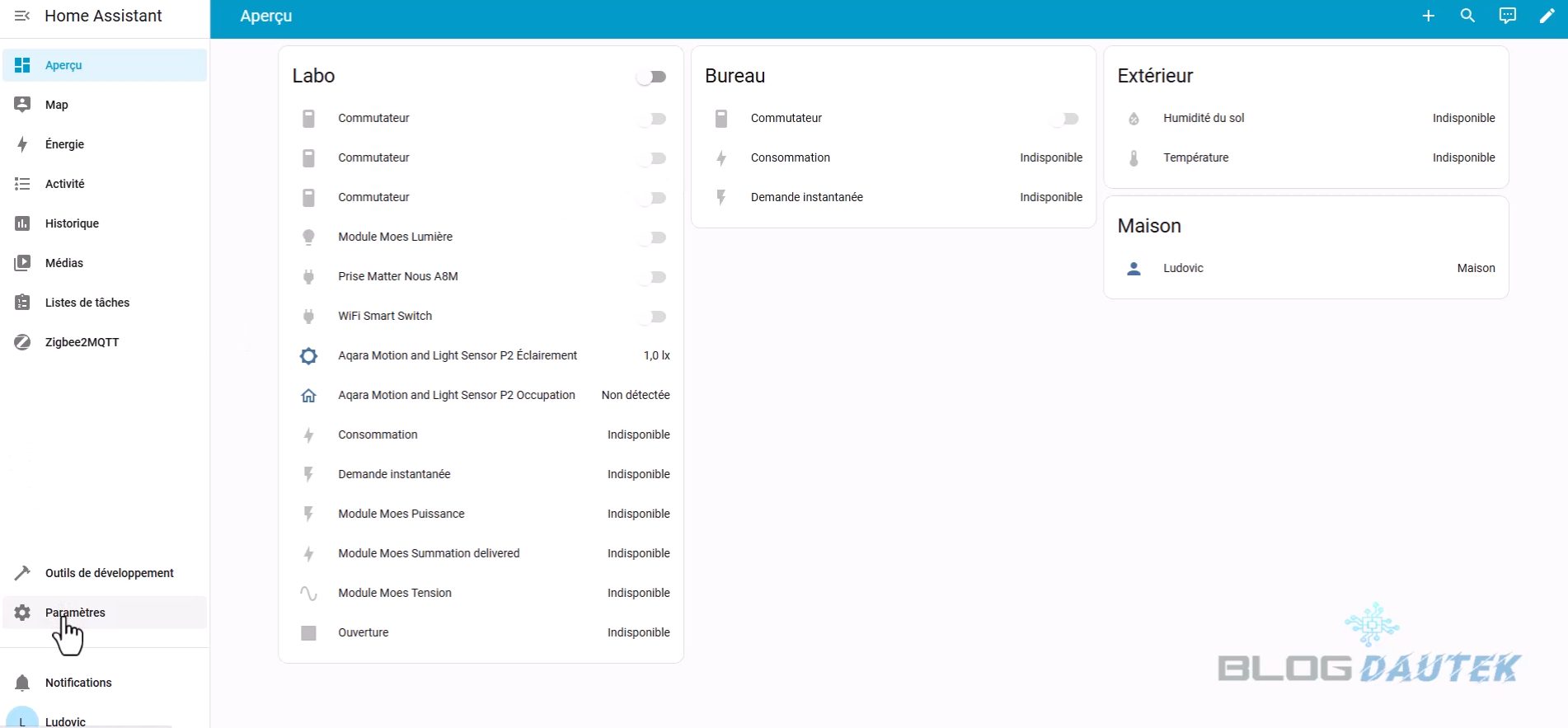The width and height of the screenshot is (1568, 728).
Task: Click the pencil edit dashboard icon
Action: pos(1547,16)
